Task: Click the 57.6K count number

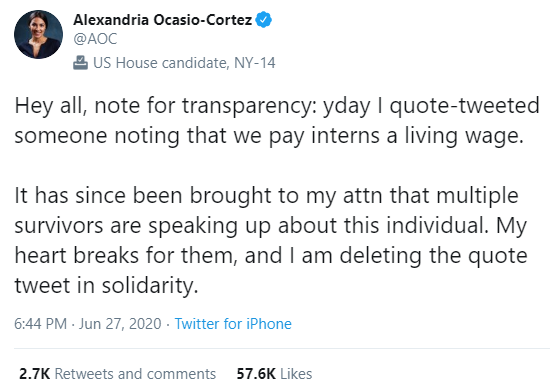Action: tap(256, 374)
